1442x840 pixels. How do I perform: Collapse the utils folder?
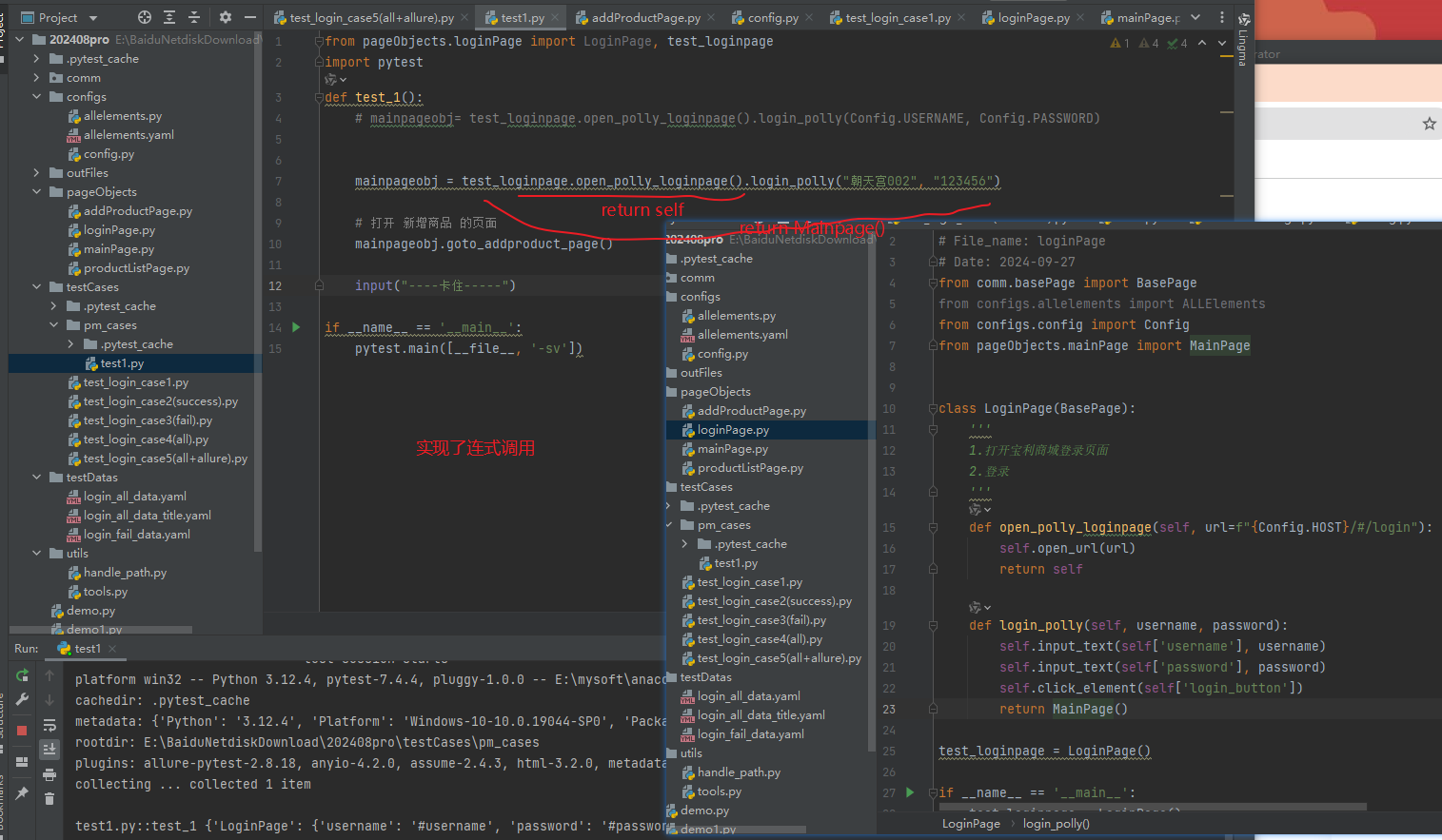37,554
